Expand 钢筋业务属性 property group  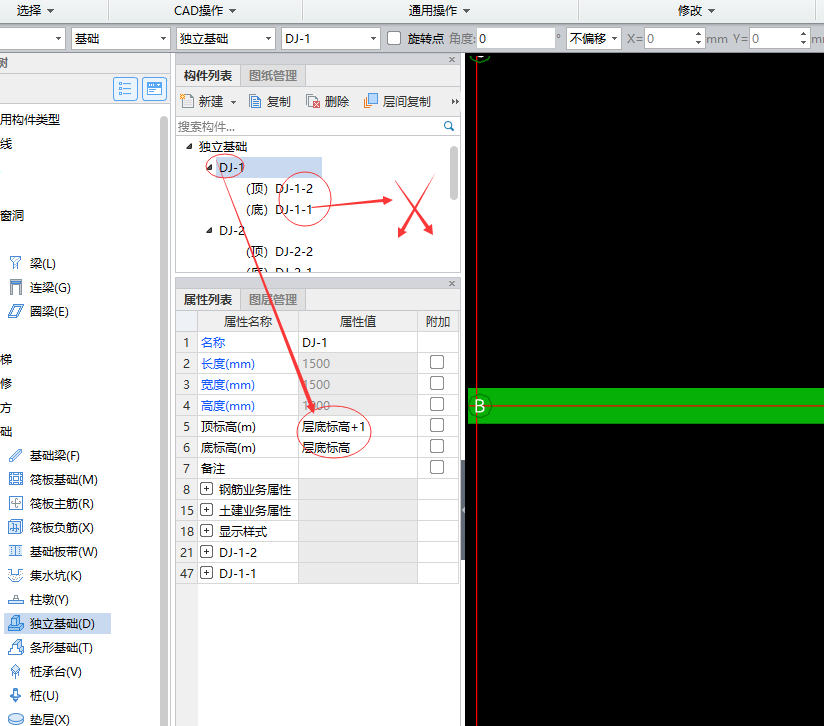coord(207,489)
